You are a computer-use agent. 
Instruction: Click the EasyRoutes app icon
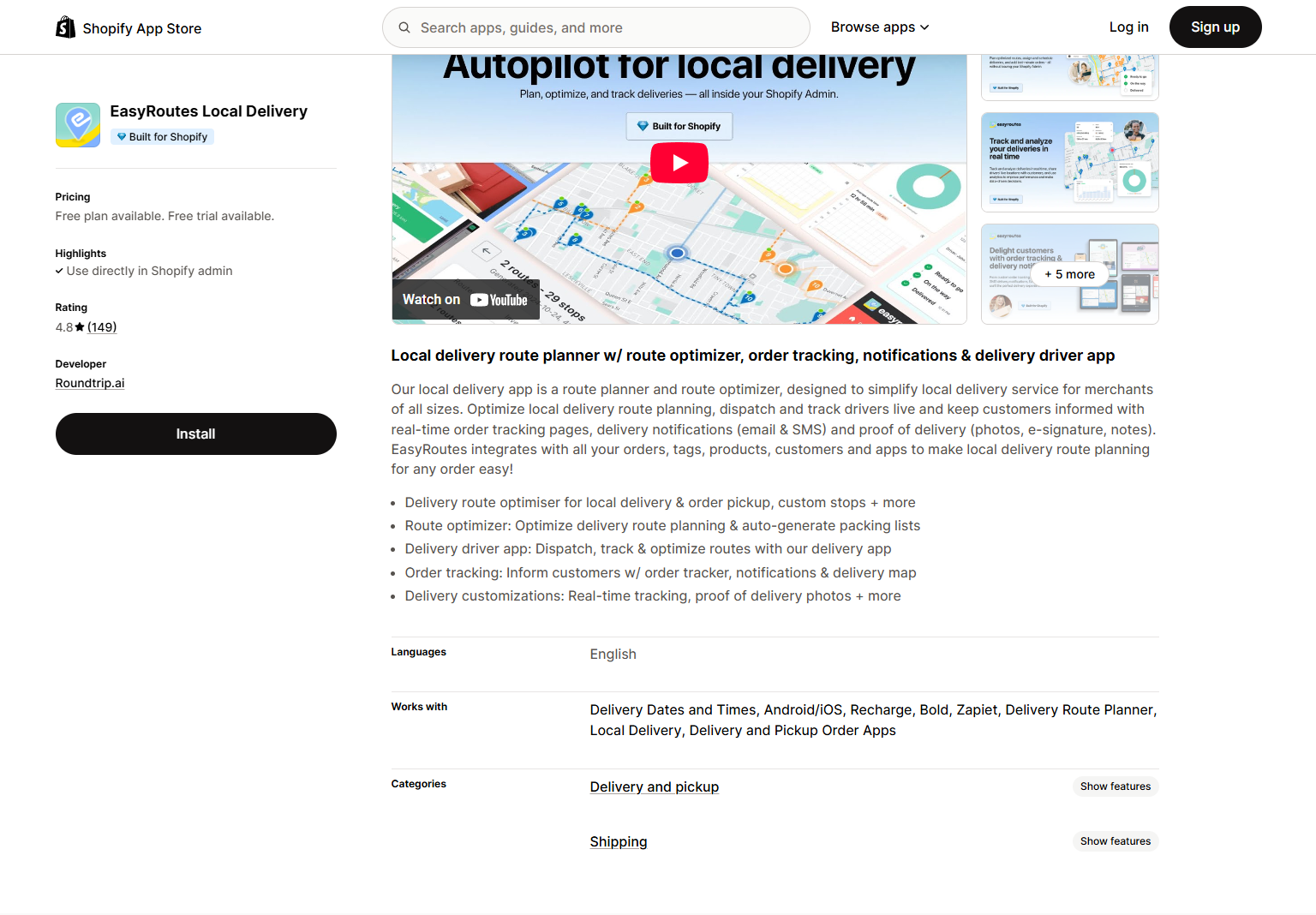point(78,125)
